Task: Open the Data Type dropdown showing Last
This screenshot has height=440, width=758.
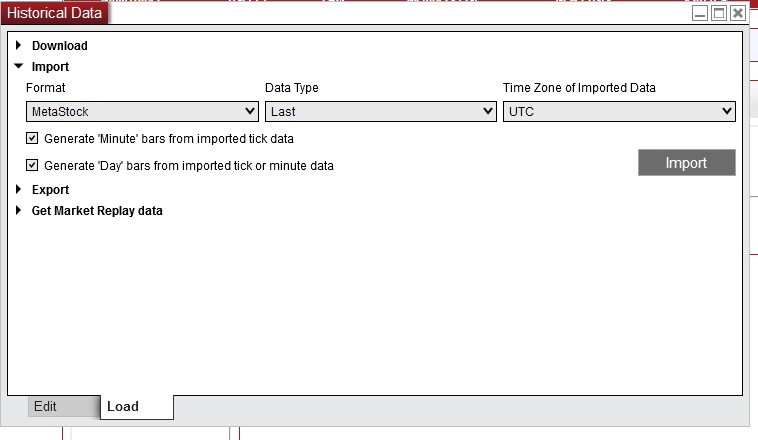Action: point(380,112)
